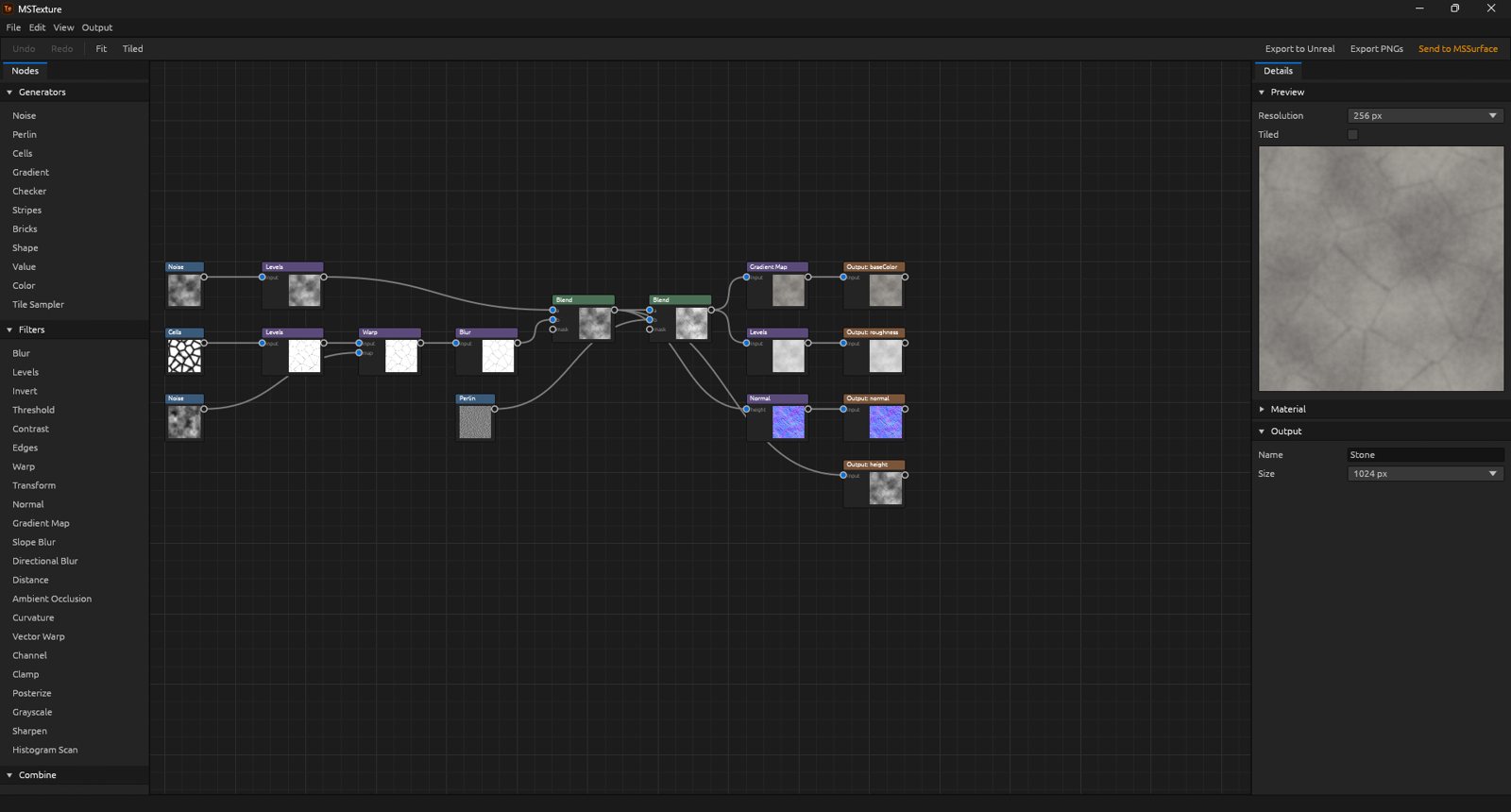
Task: Switch to the Nodes tab
Action: (x=25, y=71)
